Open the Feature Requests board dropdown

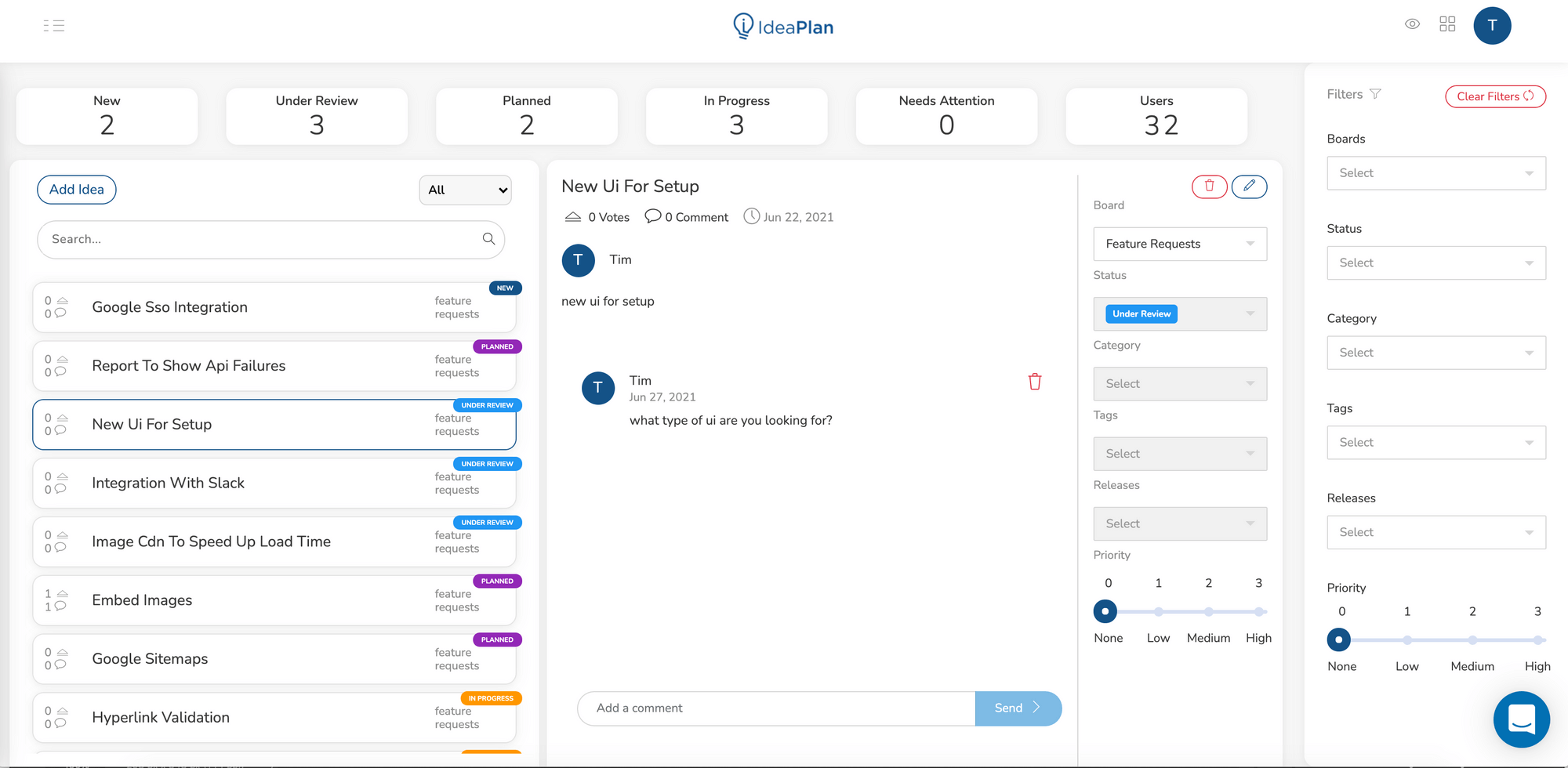click(1180, 244)
